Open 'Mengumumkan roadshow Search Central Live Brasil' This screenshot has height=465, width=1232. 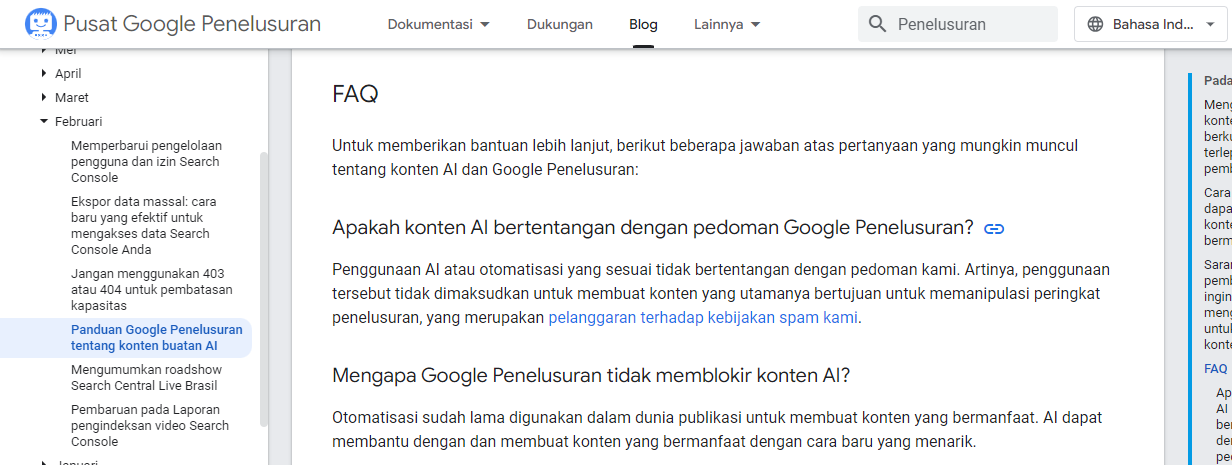(x=146, y=377)
